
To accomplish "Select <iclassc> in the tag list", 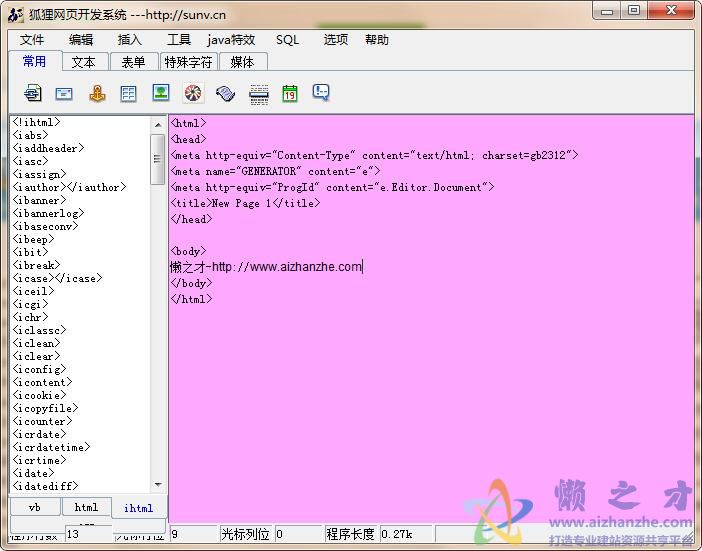I will [x=39, y=330].
